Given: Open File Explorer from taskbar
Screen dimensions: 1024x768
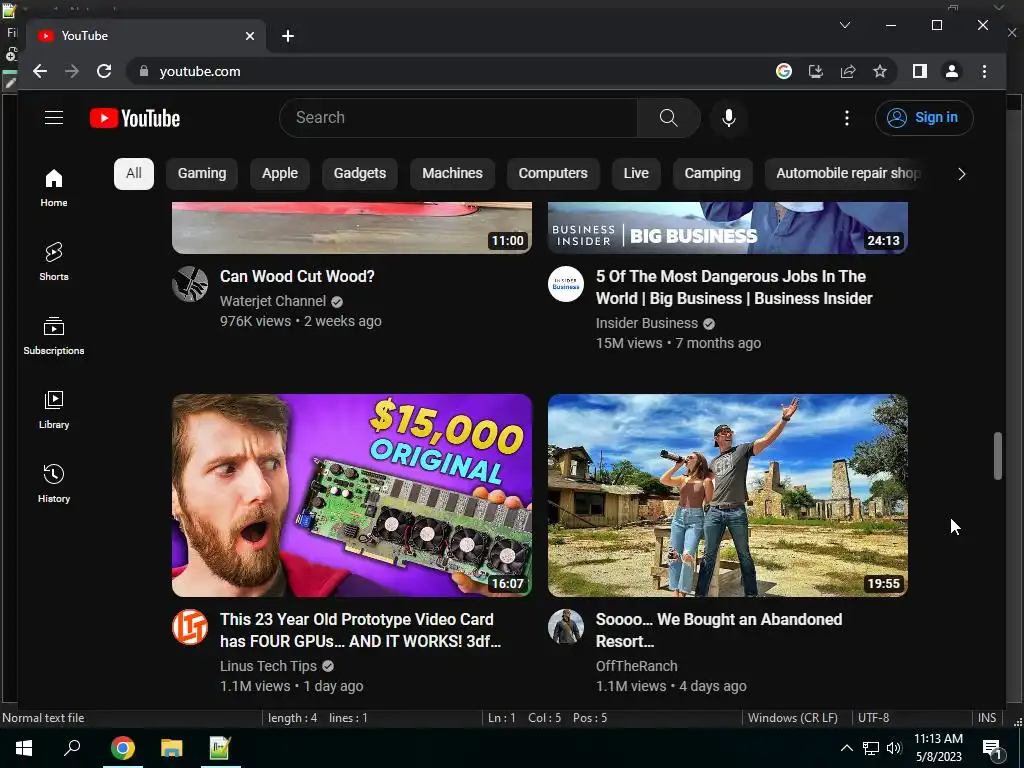Looking at the screenshot, I should 171,748.
